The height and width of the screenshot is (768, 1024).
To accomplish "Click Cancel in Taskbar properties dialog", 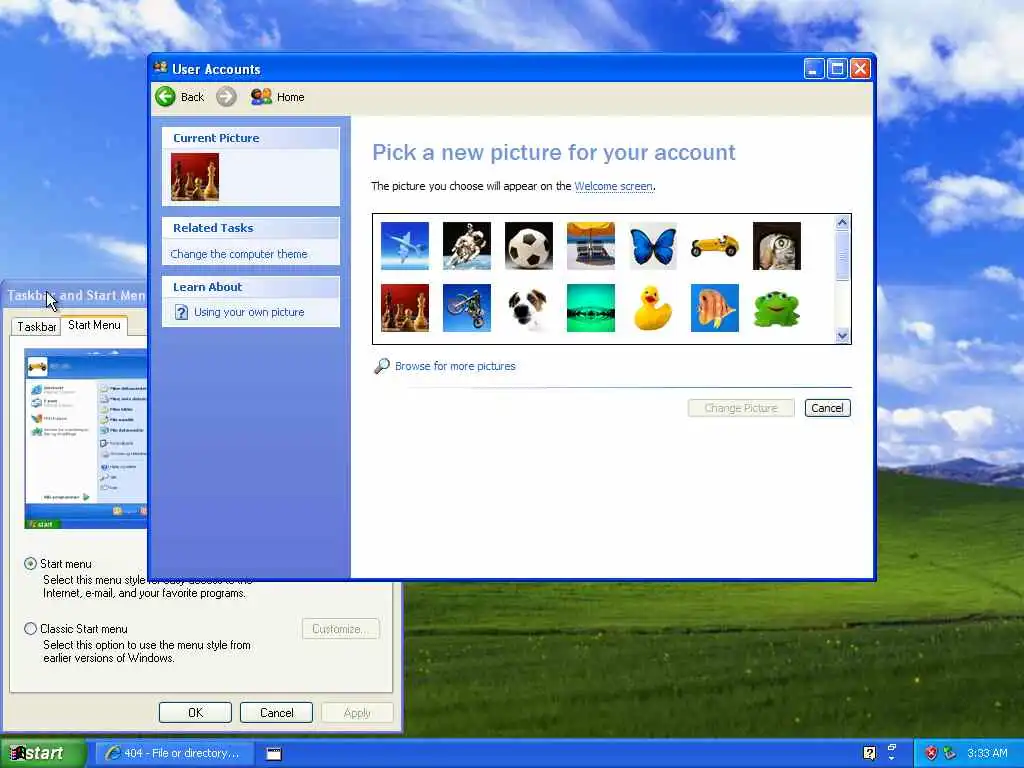I will [276, 712].
